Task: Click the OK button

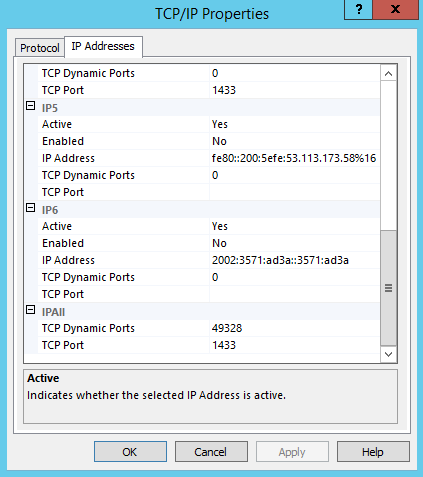Action: point(130,452)
